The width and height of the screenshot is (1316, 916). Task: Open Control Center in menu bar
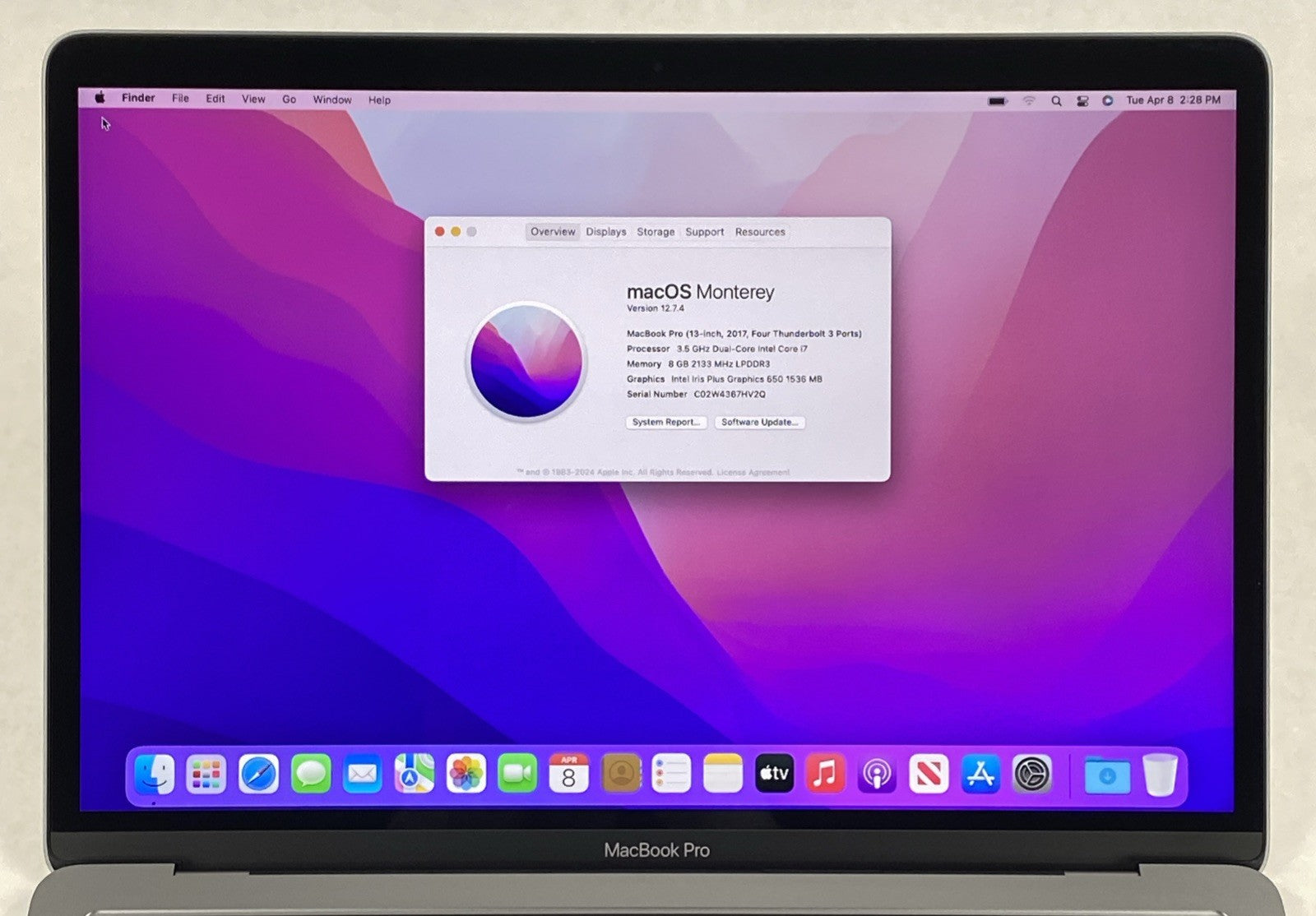[1082, 101]
